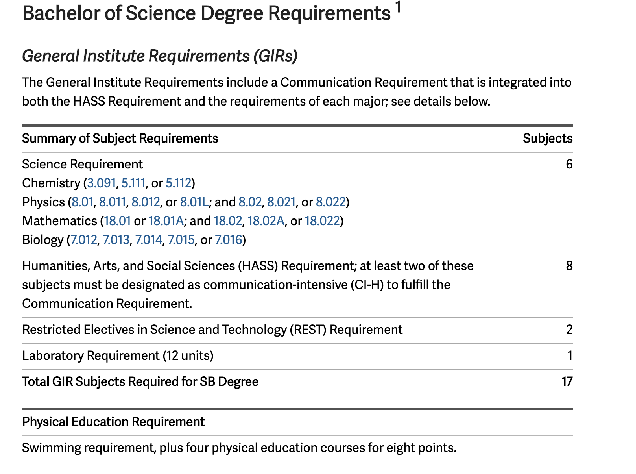The height and width of the screenshot is (474, 636).
Task: Open the 18.02 calculus link
Action: pos(228,221)
